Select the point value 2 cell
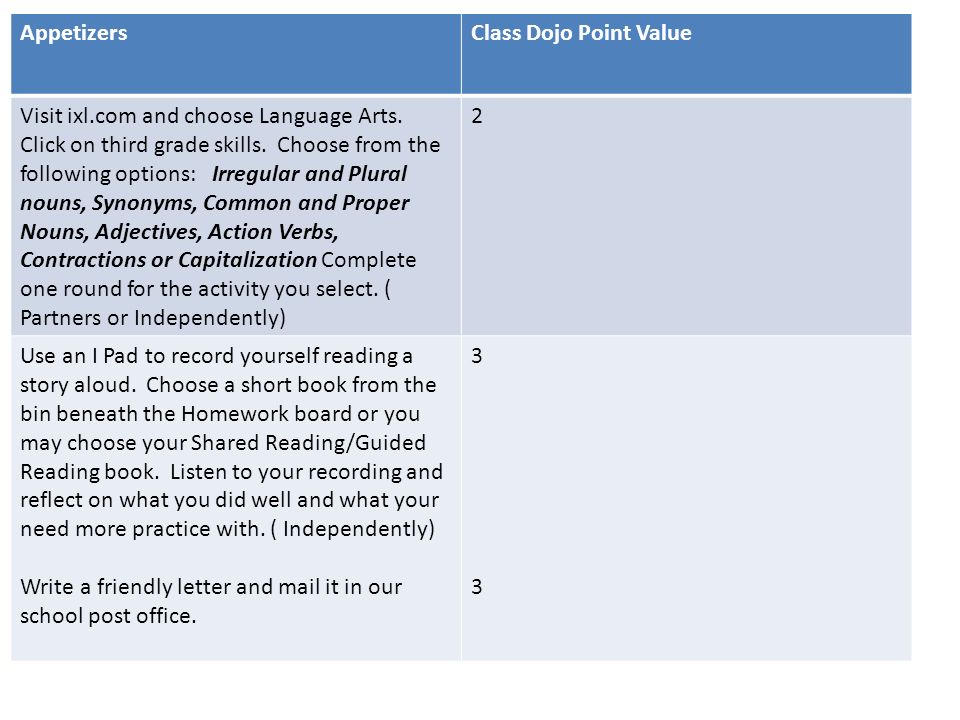Screen dimensions: 960x720 coord(686,216)
